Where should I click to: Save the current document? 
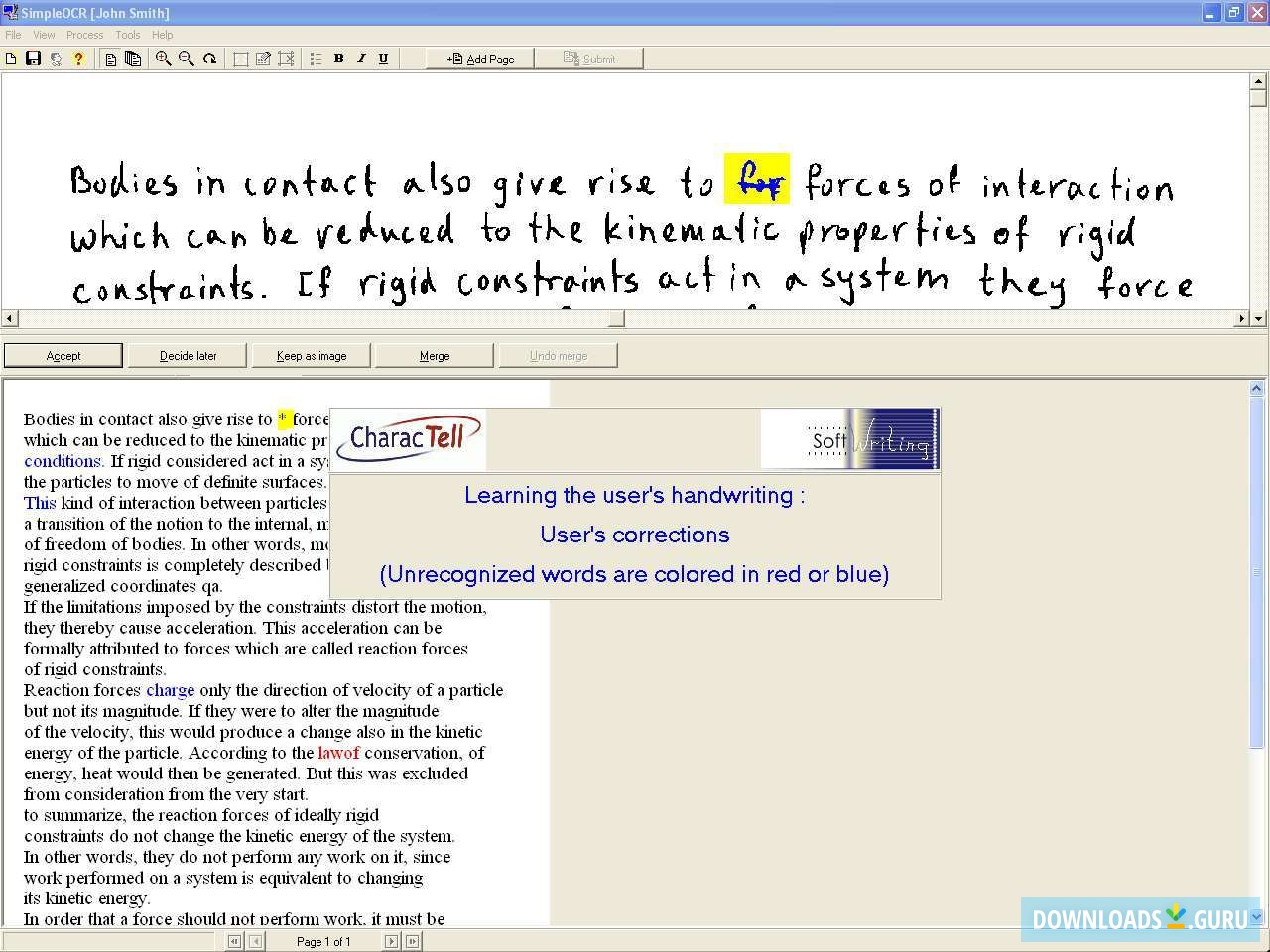point(33,58)
